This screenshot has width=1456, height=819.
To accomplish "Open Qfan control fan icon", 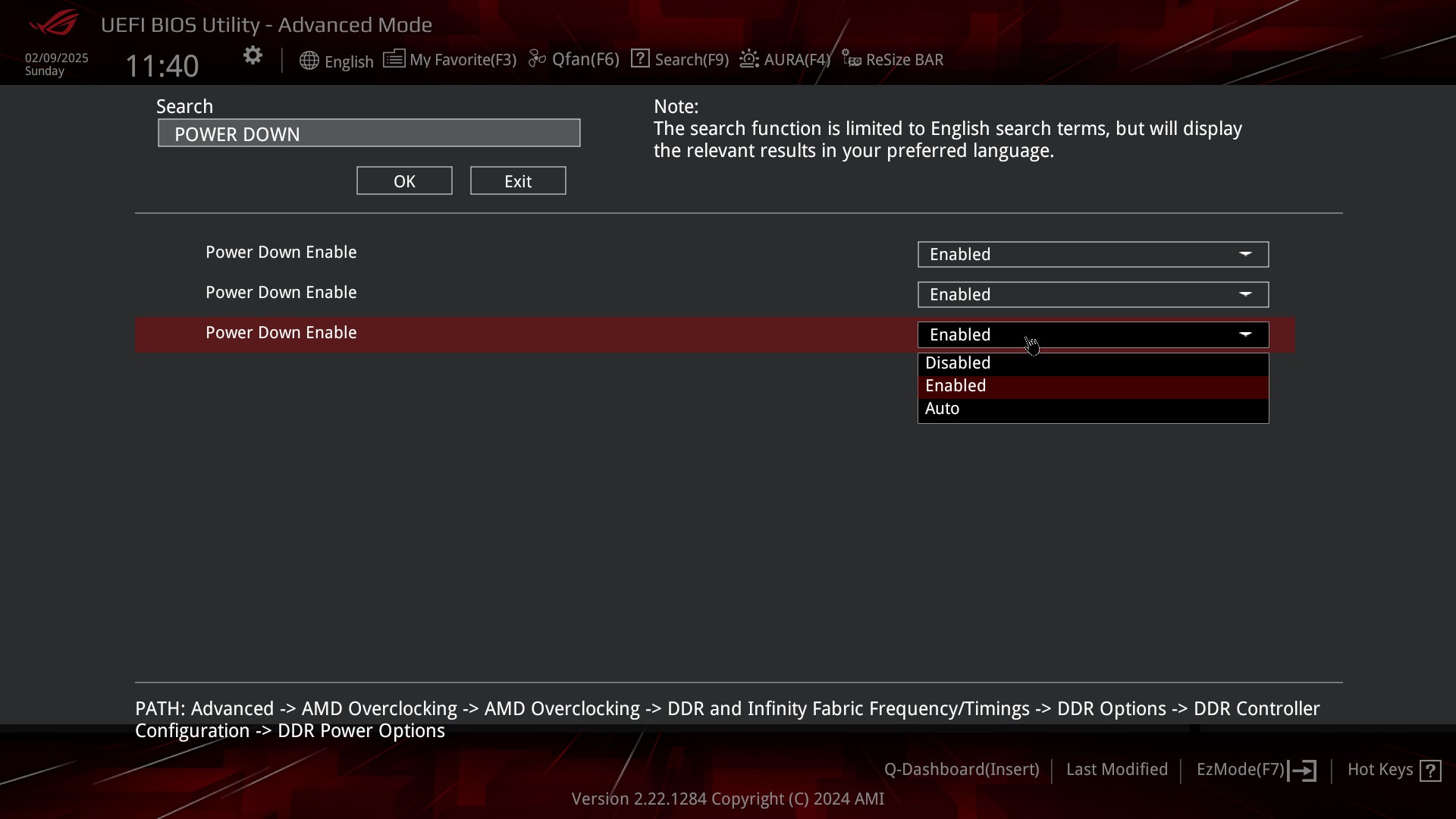I will coord(537,59).
